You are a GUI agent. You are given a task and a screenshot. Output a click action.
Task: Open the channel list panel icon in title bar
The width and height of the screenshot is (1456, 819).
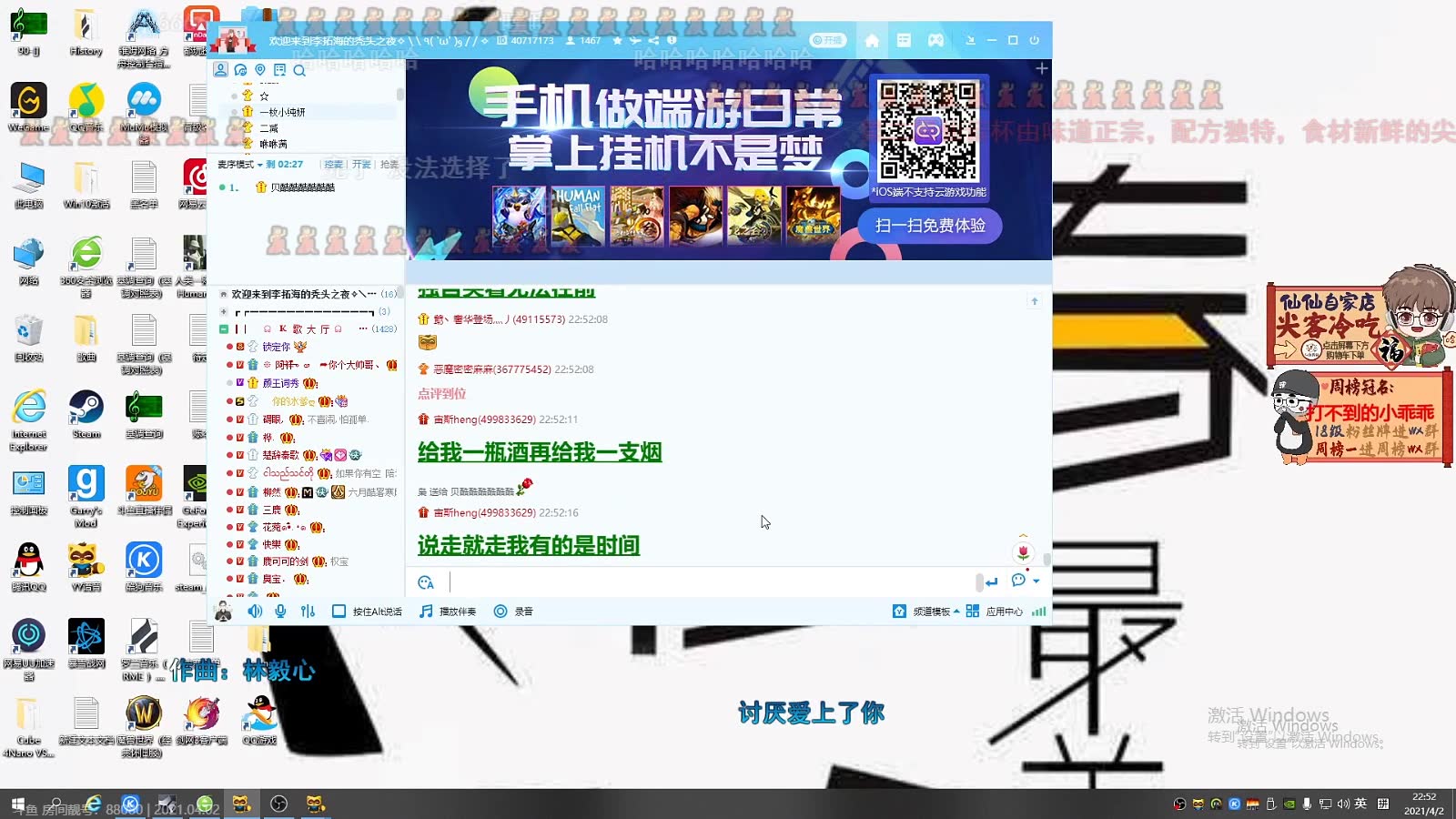click(x=904, y=40)
